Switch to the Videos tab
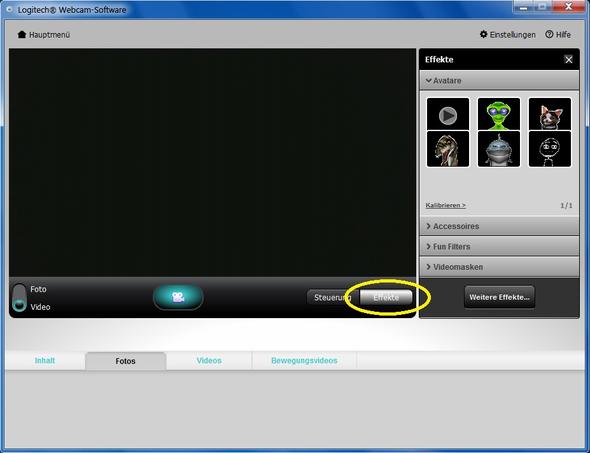 click(209, 360)
